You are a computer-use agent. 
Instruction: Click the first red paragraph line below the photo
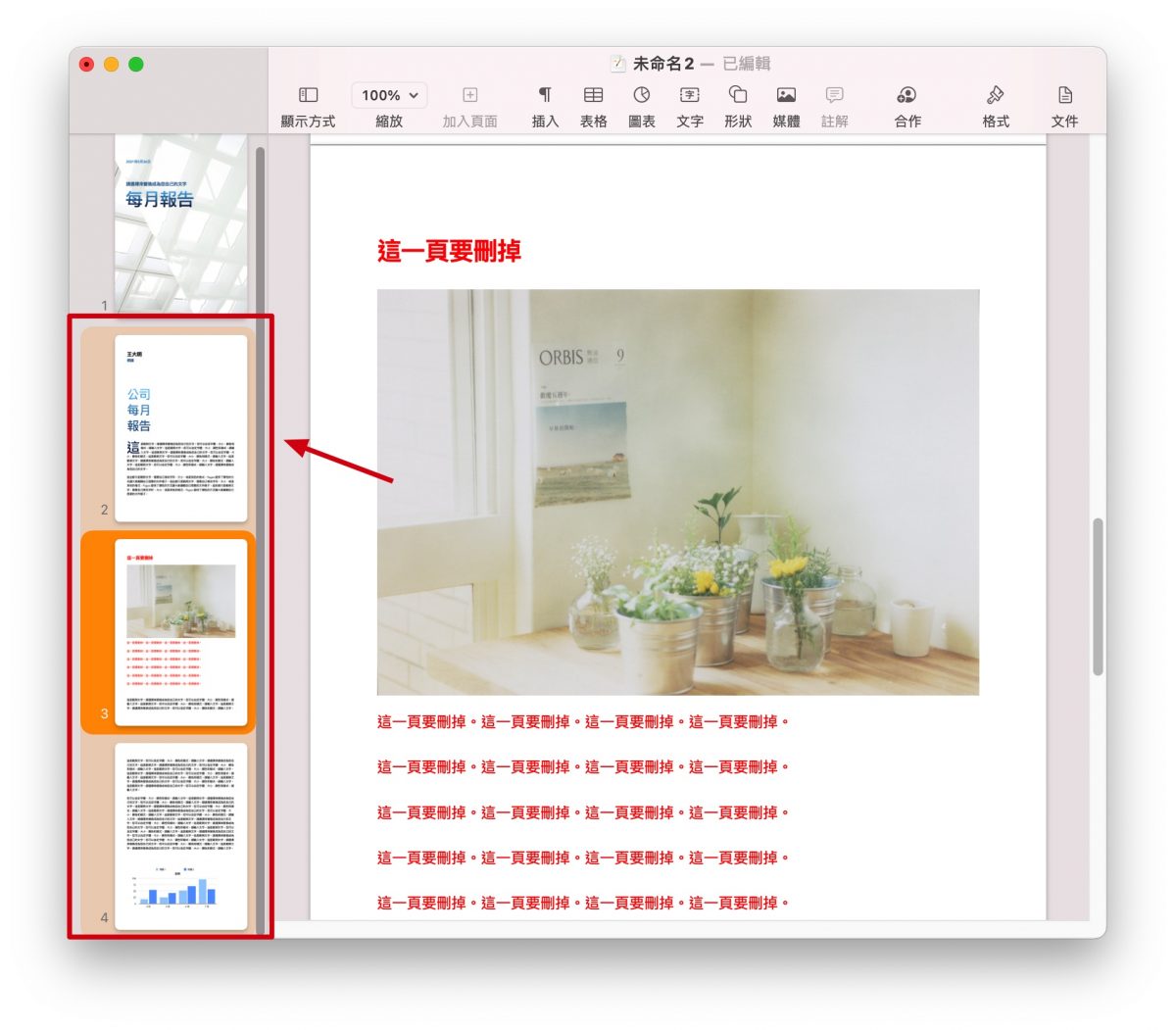[583, 722]
